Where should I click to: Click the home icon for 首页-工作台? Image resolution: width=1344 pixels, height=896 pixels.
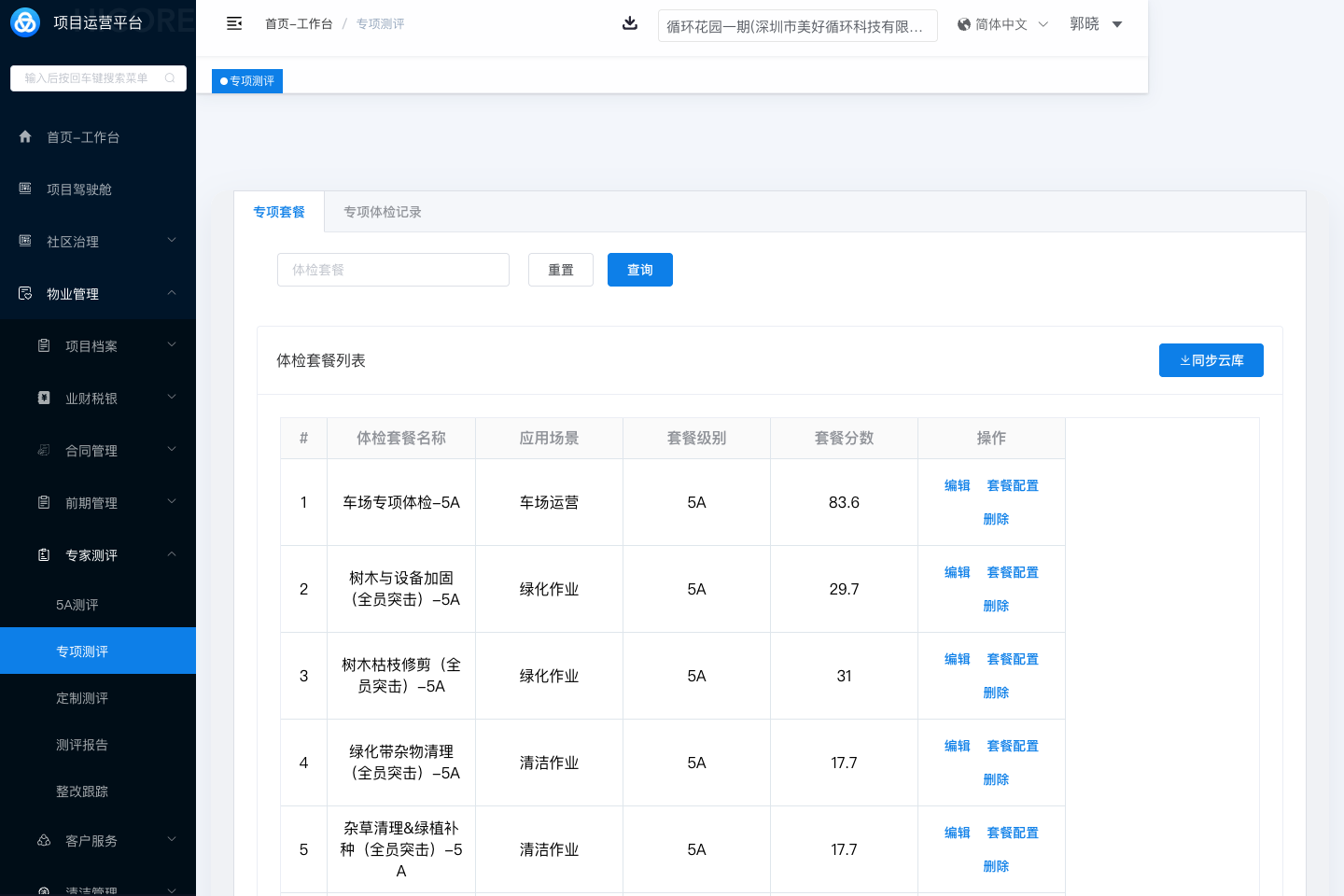click(25, 137)
